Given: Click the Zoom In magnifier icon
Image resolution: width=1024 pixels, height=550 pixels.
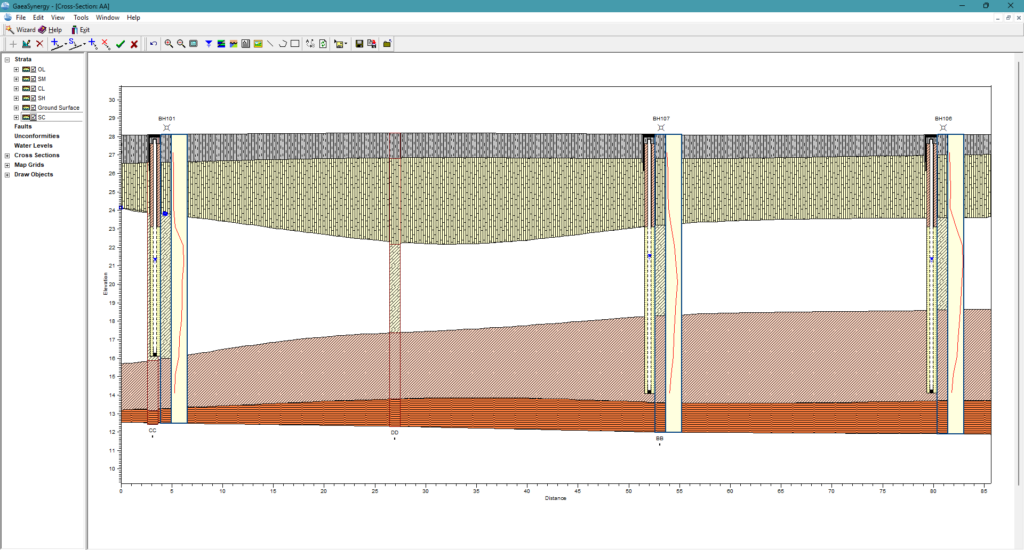Looking at the screenshot, I should click(168, 44).
